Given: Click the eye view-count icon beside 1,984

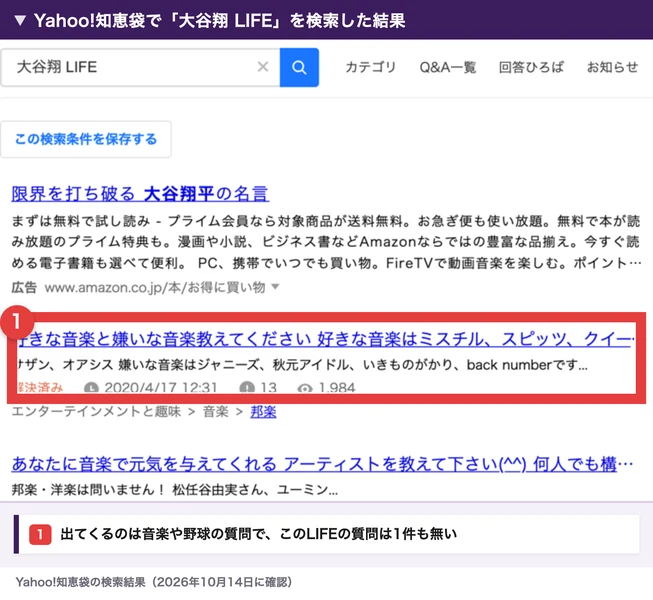Looking at the screenshot, I should point(305,388).
